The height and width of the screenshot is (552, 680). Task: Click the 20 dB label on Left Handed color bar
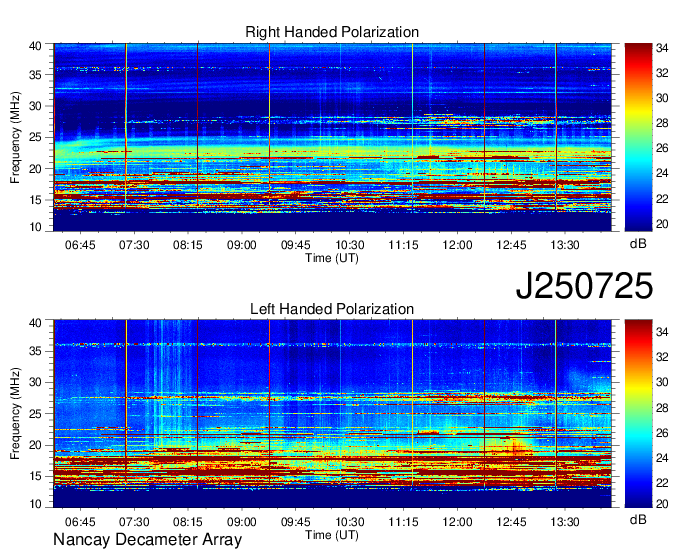tap(662, 503)
